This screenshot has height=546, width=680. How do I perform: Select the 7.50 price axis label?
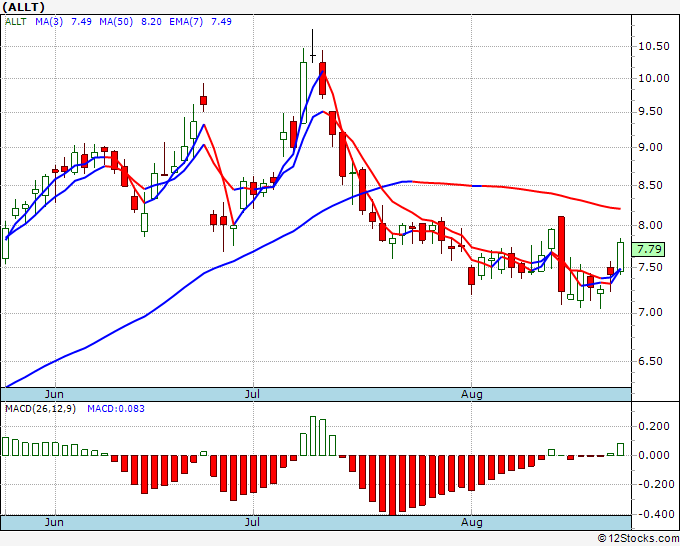coord(650,267)
